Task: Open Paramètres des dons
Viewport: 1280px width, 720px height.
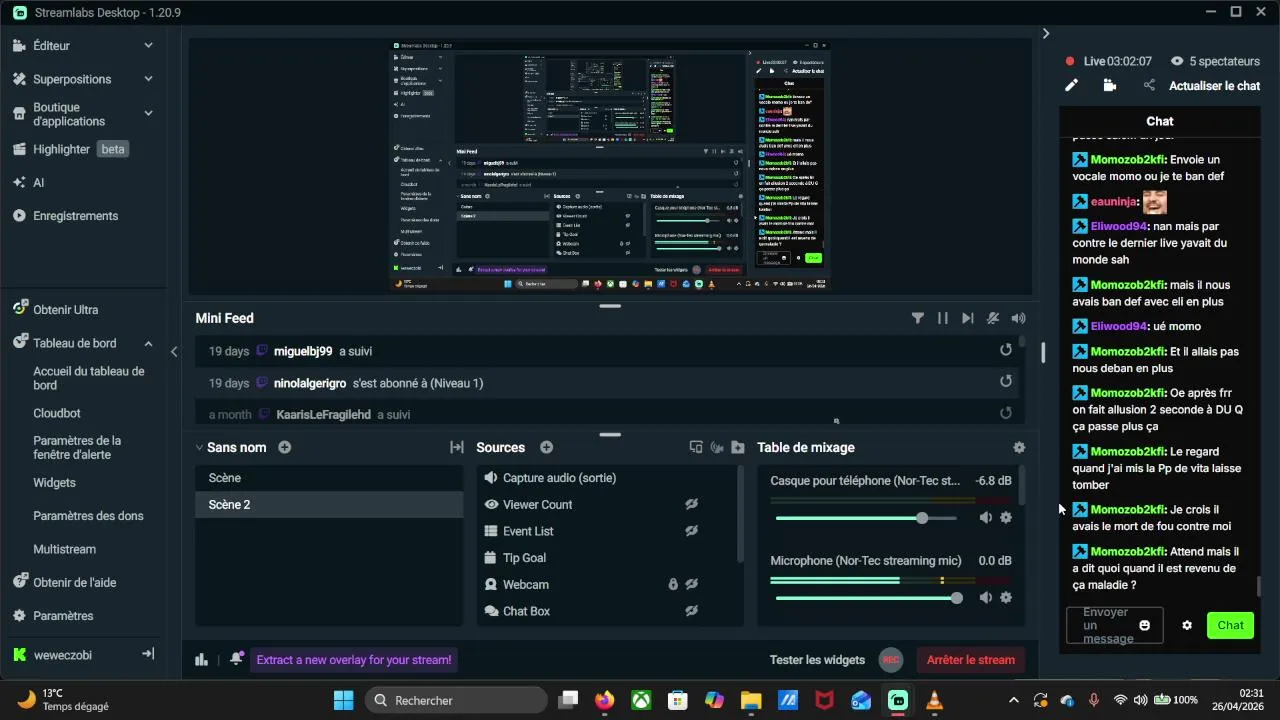Action: point(88,516)
